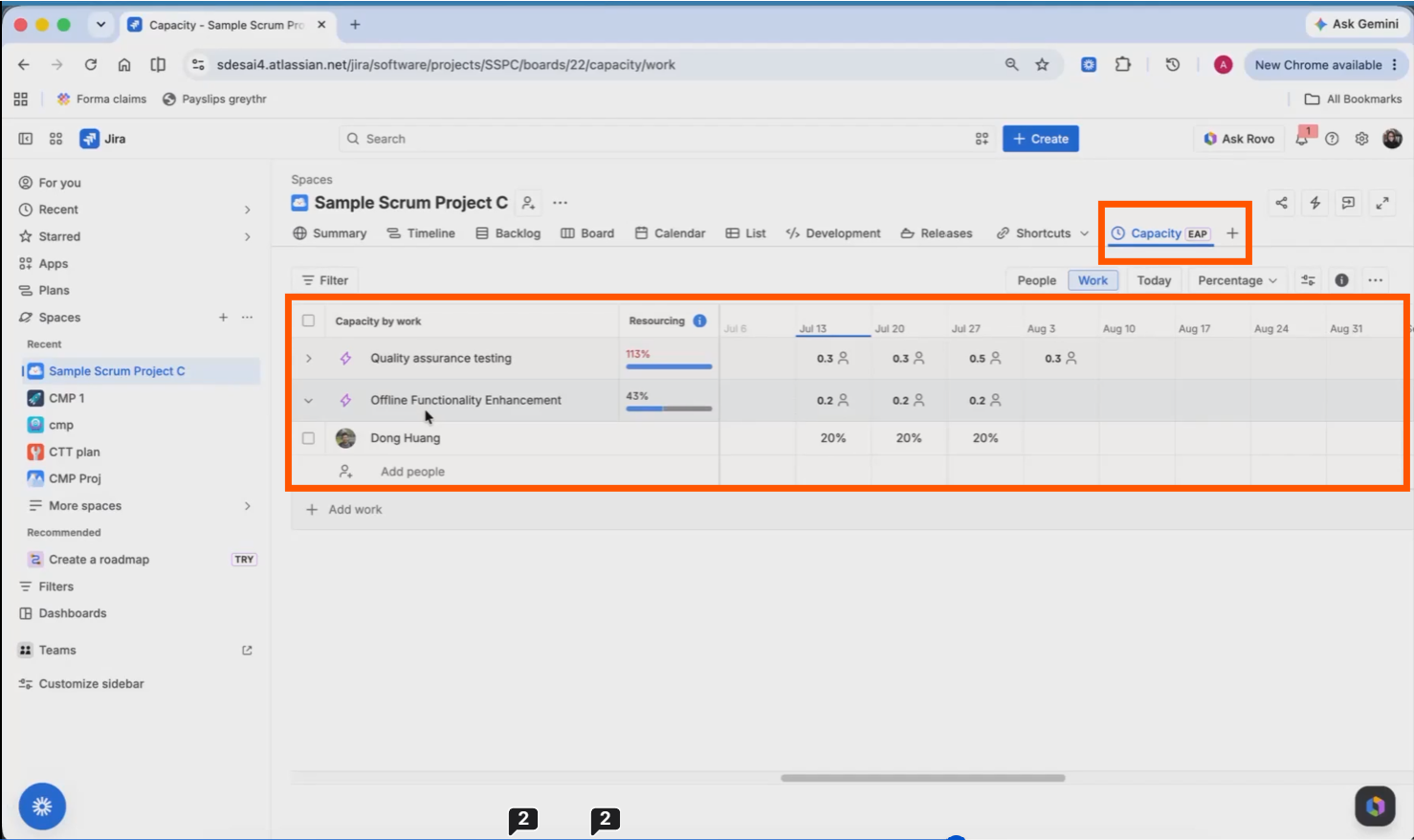Click the share icon
The height and width of the screenshot is (840, 1414).
(x=1281, y=203)
